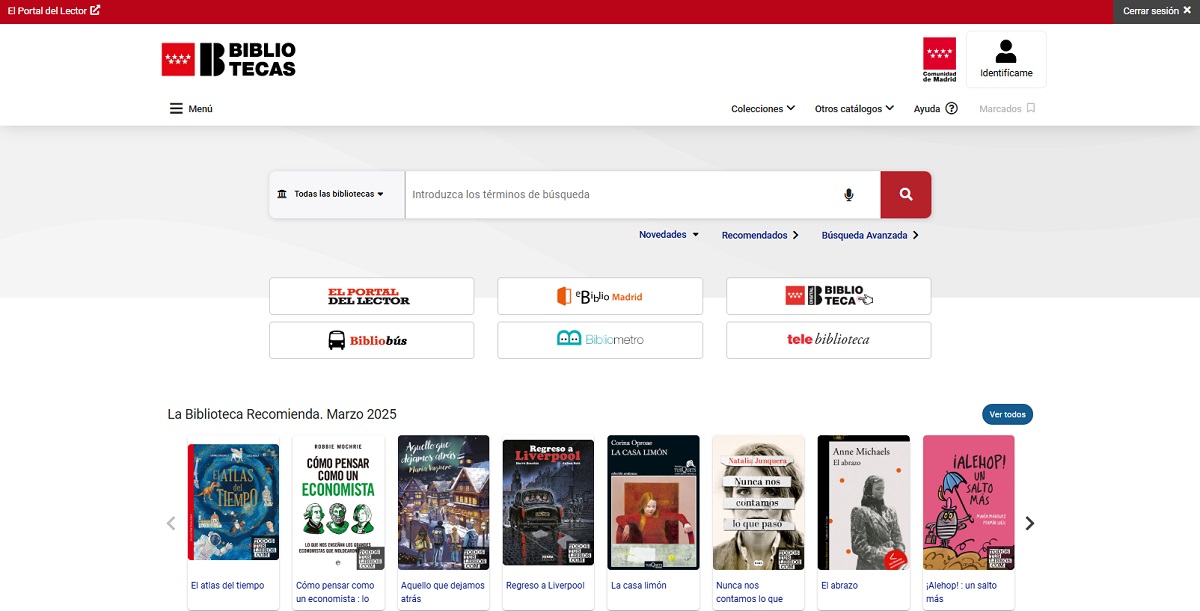Open the Otros catálogos dropdown
Image resolution: width=1200 pixels, height=611 pixels.
854,108
